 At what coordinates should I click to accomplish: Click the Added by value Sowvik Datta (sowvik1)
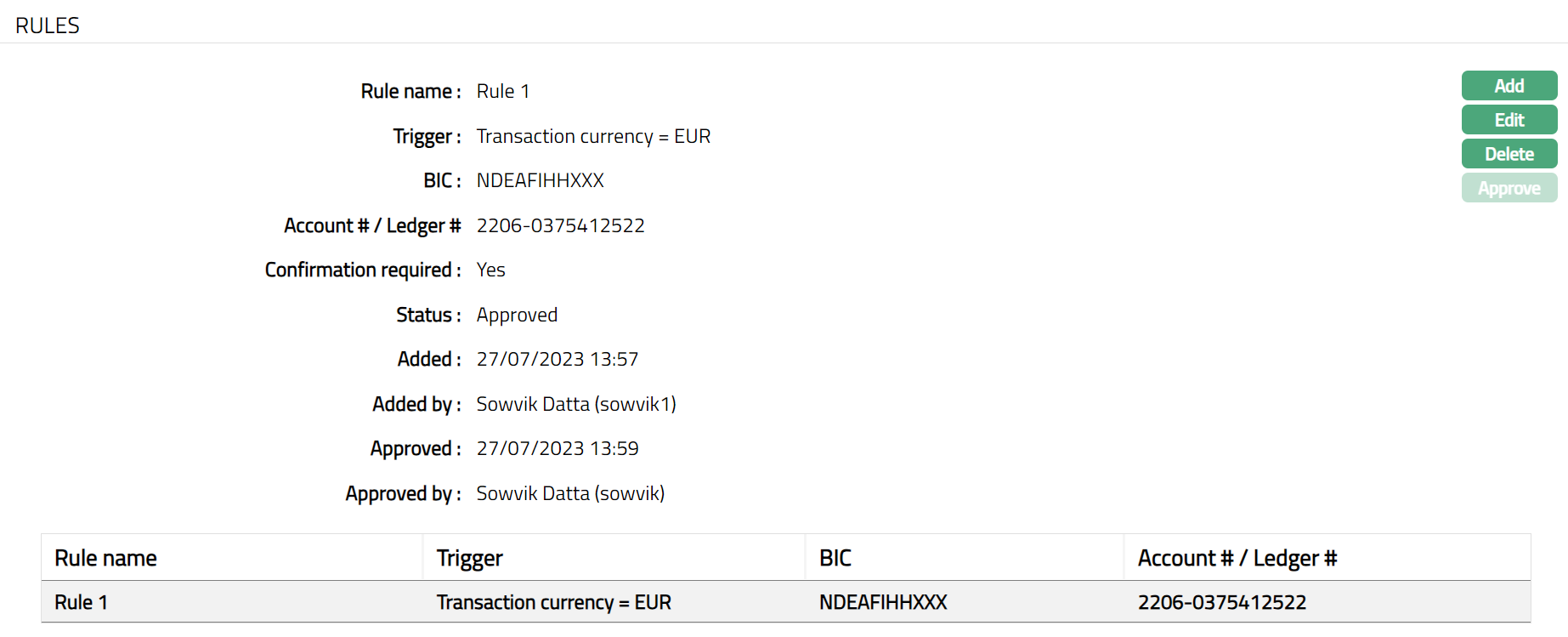coord(576,404)
